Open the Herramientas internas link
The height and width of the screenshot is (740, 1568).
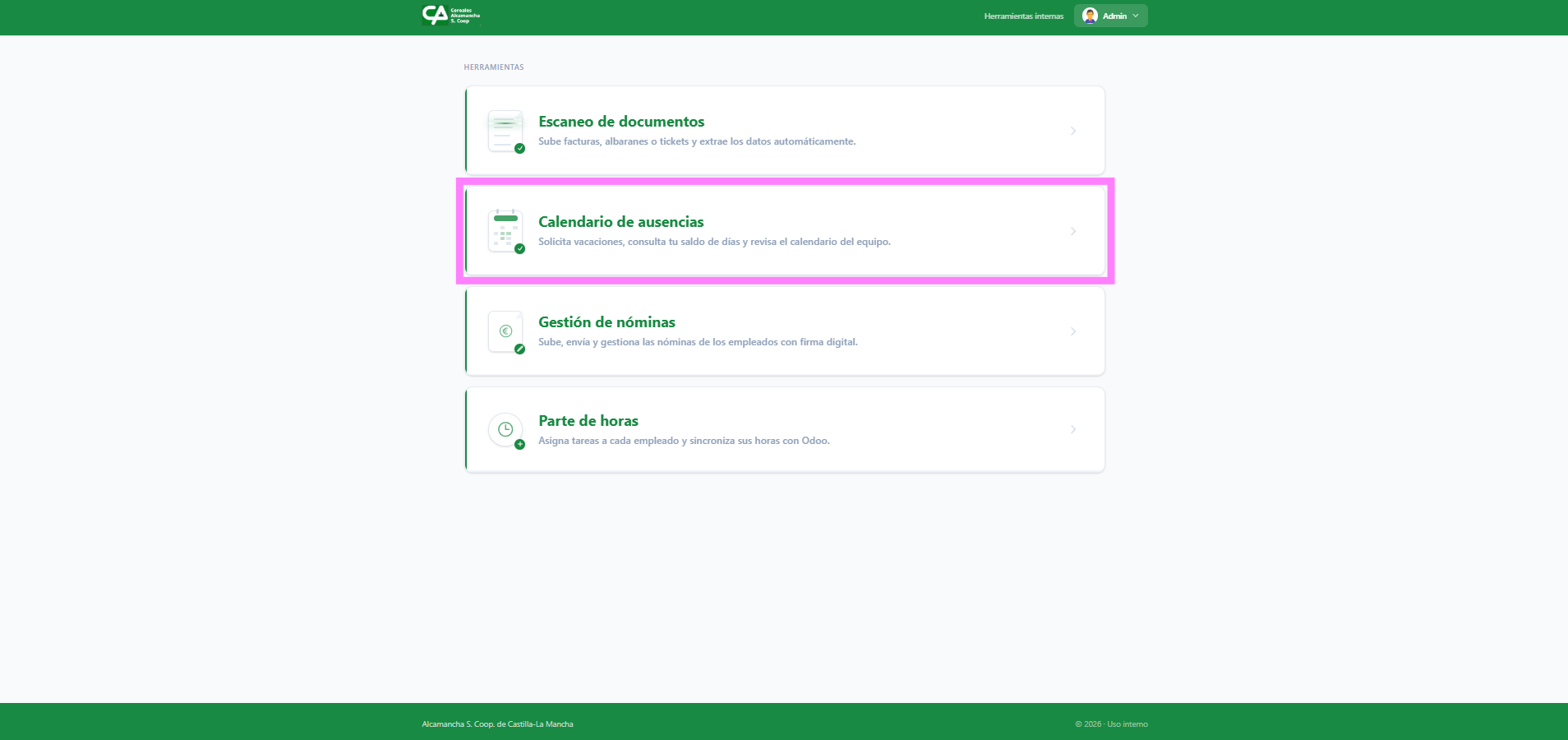click(1023, 16)
